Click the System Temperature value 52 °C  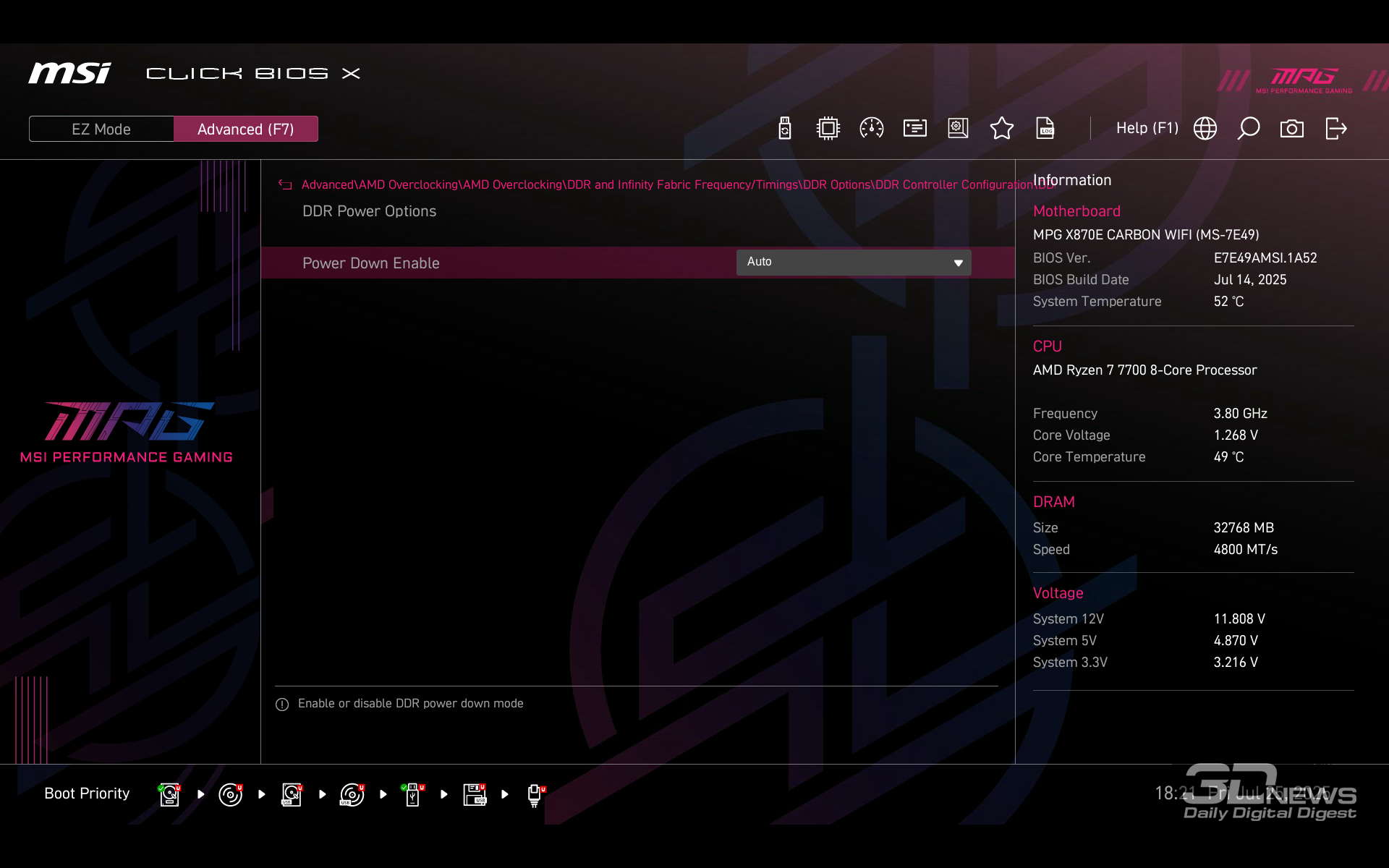coord(1228,302)
